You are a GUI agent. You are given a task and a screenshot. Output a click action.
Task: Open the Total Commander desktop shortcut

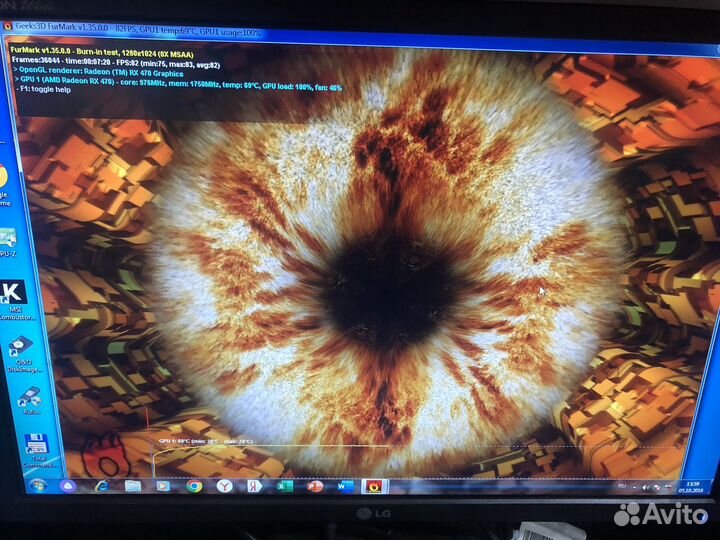(x=35, y=448)
